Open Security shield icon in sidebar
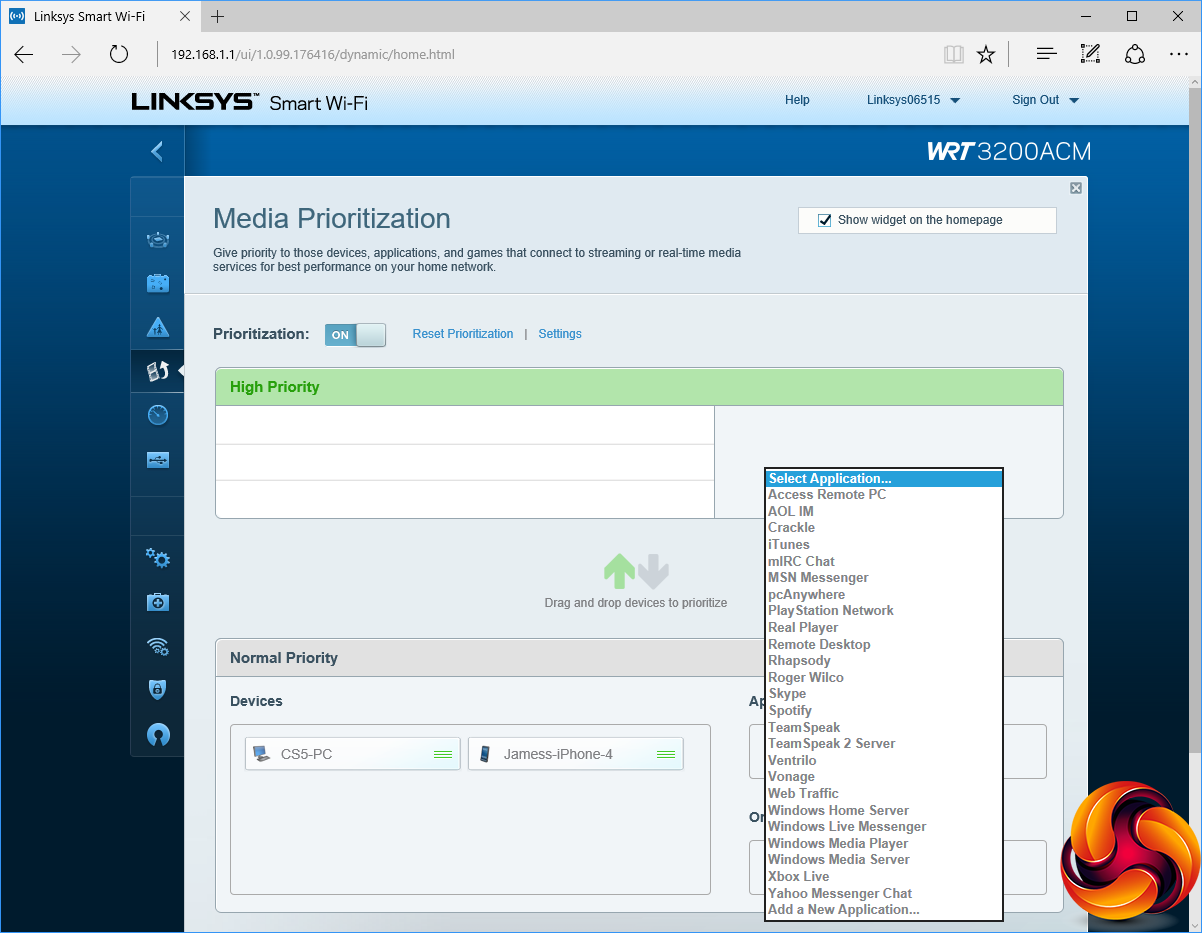The image size is (1202, 933). [158, 690]
